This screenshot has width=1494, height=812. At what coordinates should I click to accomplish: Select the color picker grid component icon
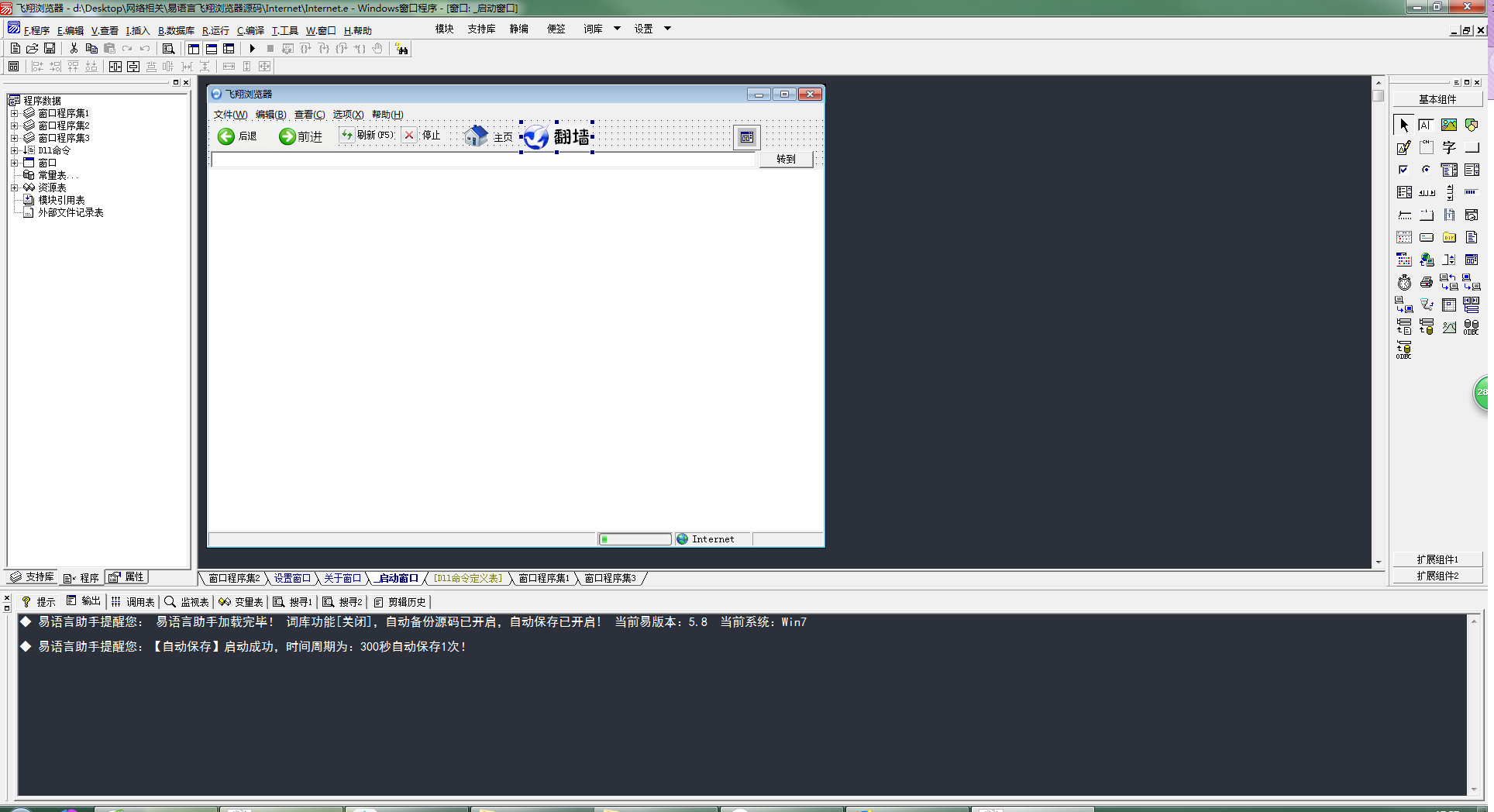1403,260
